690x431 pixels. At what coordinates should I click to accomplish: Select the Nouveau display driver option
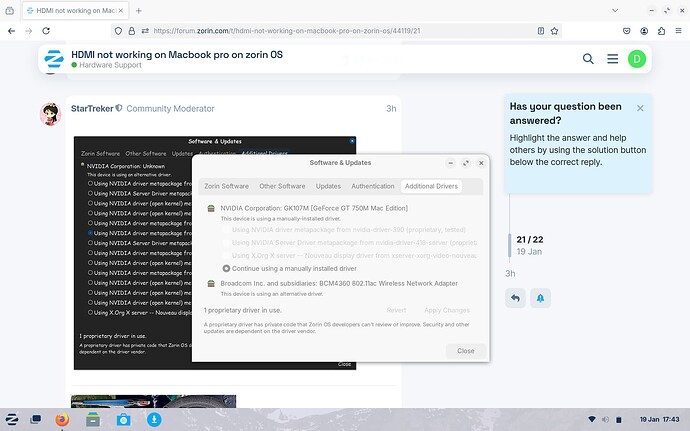[x=226, y=255]
